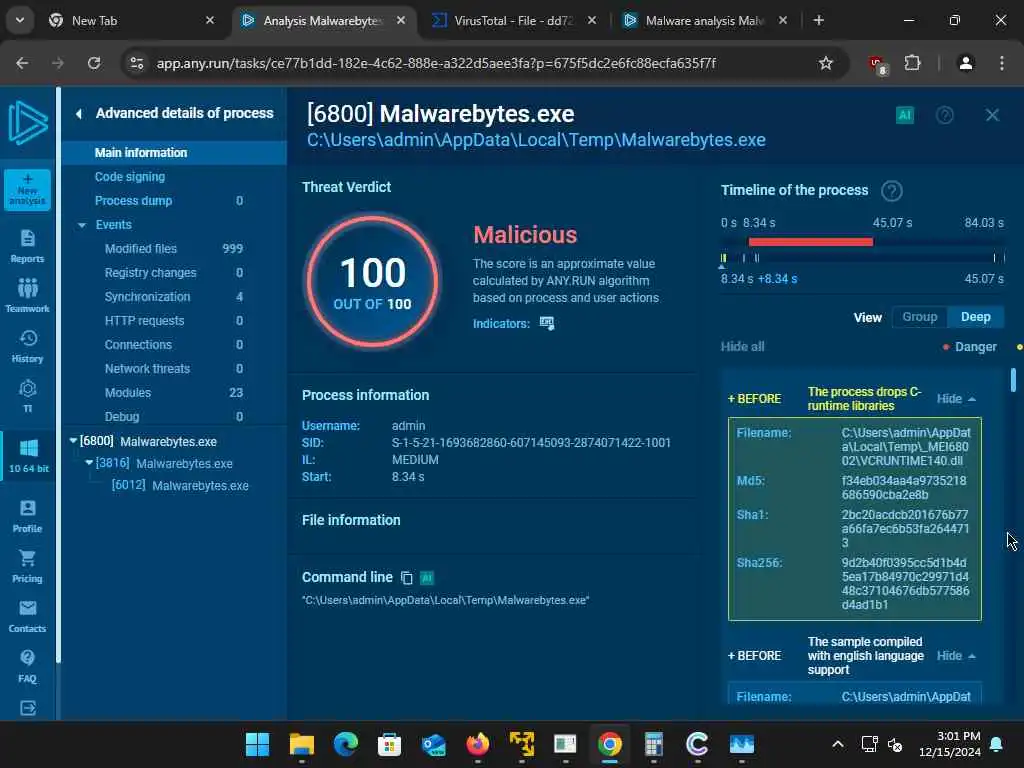This screenshot has width=1024, height=768.
Task: Open the Pricing sidebar section
Action: (x=27, y=566)
